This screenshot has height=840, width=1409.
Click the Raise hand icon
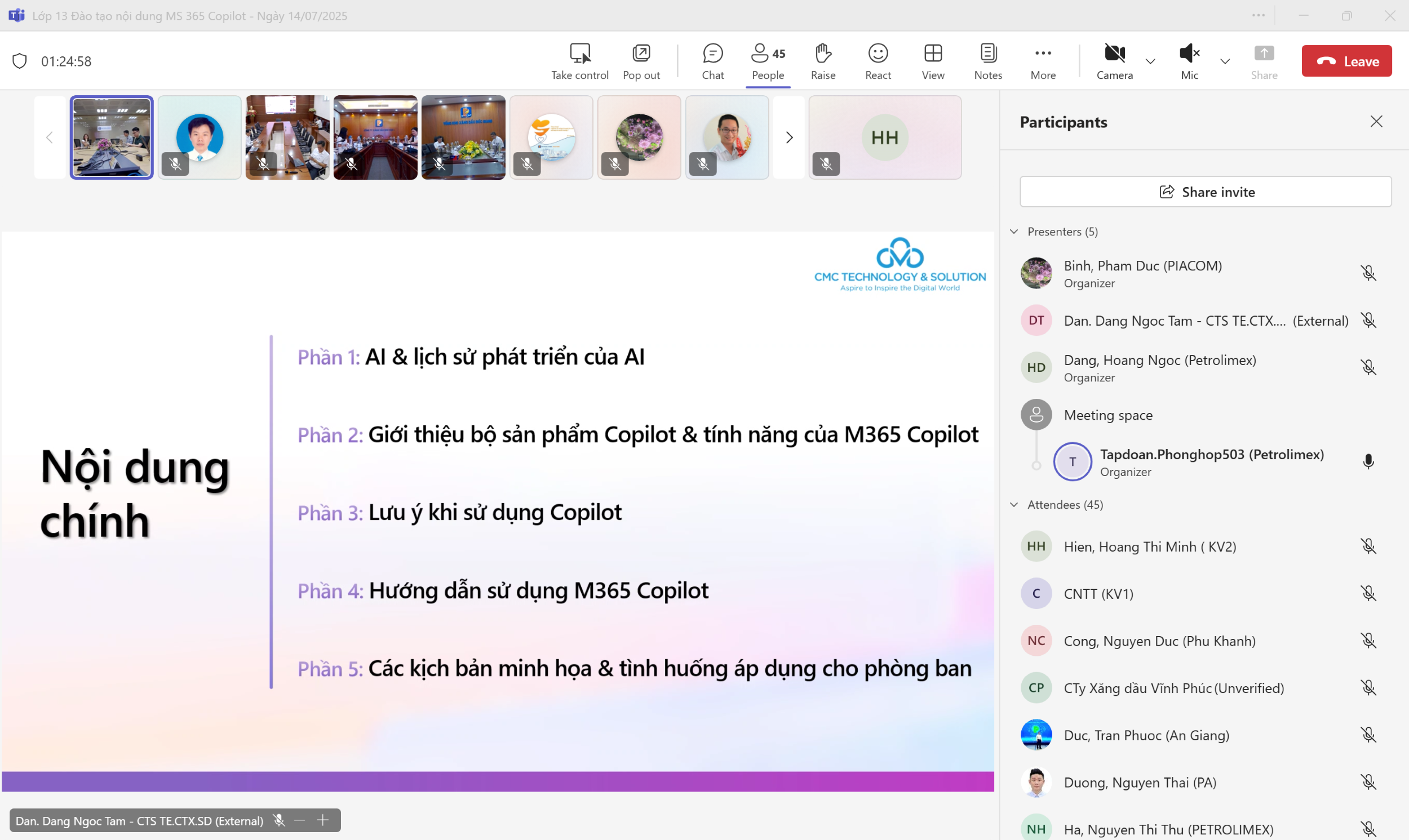822,60
